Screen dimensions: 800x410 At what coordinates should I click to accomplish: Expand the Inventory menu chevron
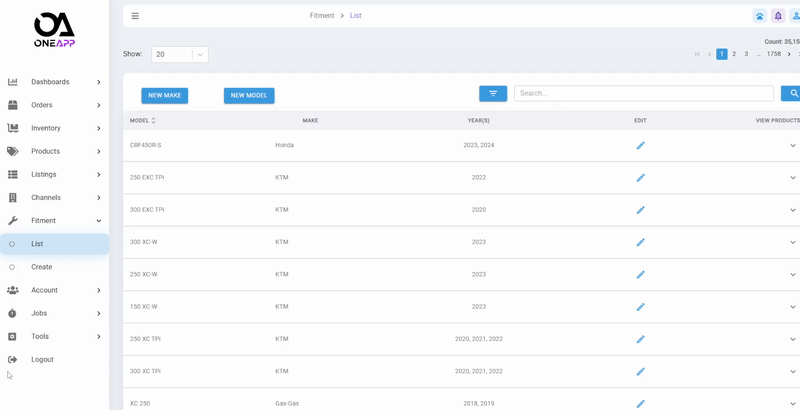coord(98,129)
